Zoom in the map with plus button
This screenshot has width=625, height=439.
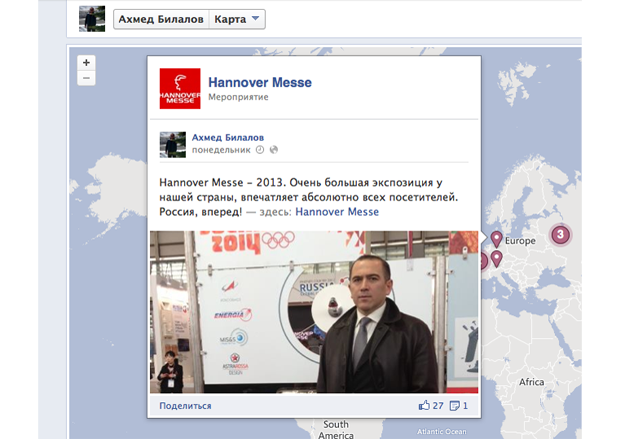pos(86,63)
